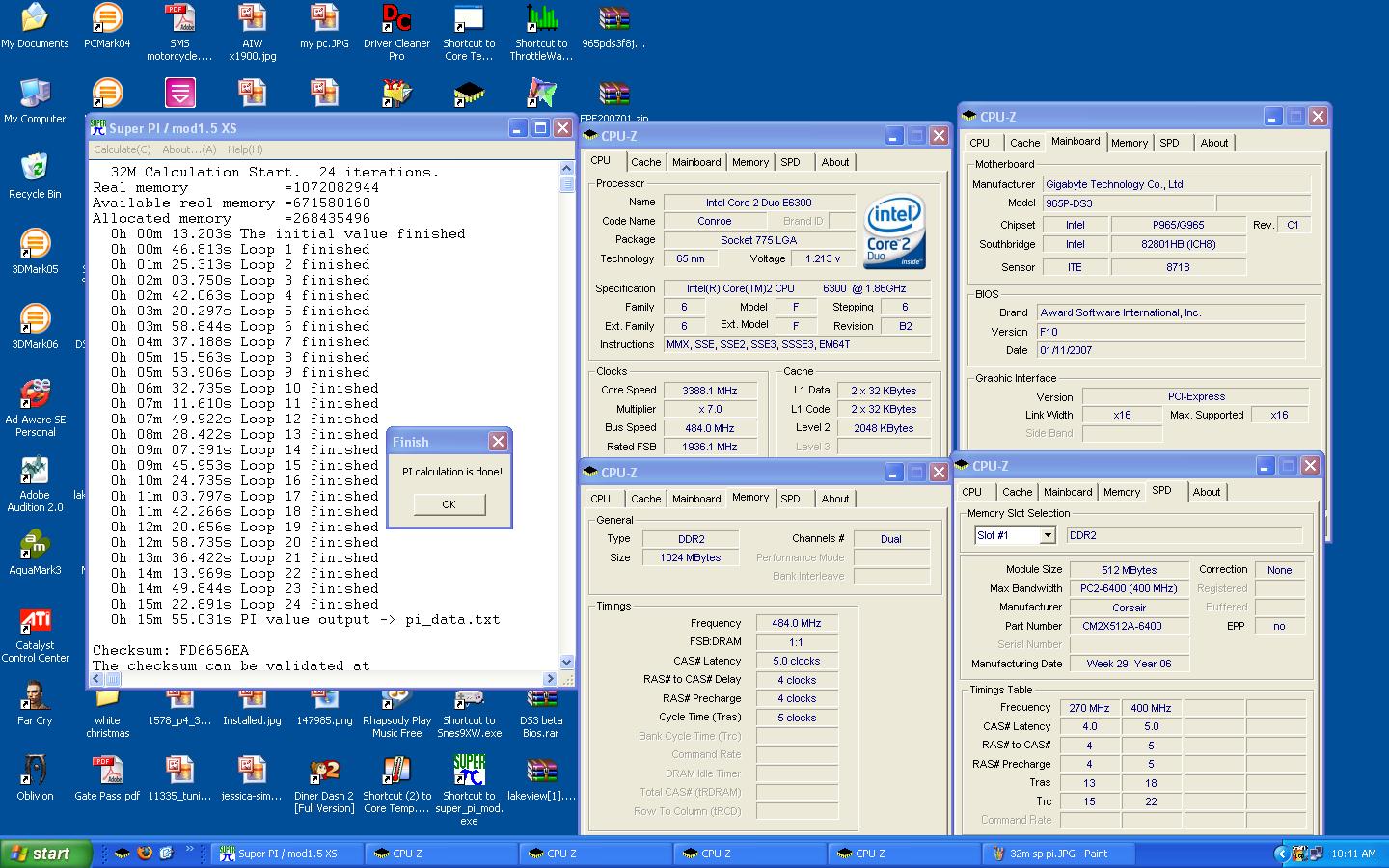
Task: Click the Super PI horizontal scrollbar right arrow
Action: coord(551,679)
